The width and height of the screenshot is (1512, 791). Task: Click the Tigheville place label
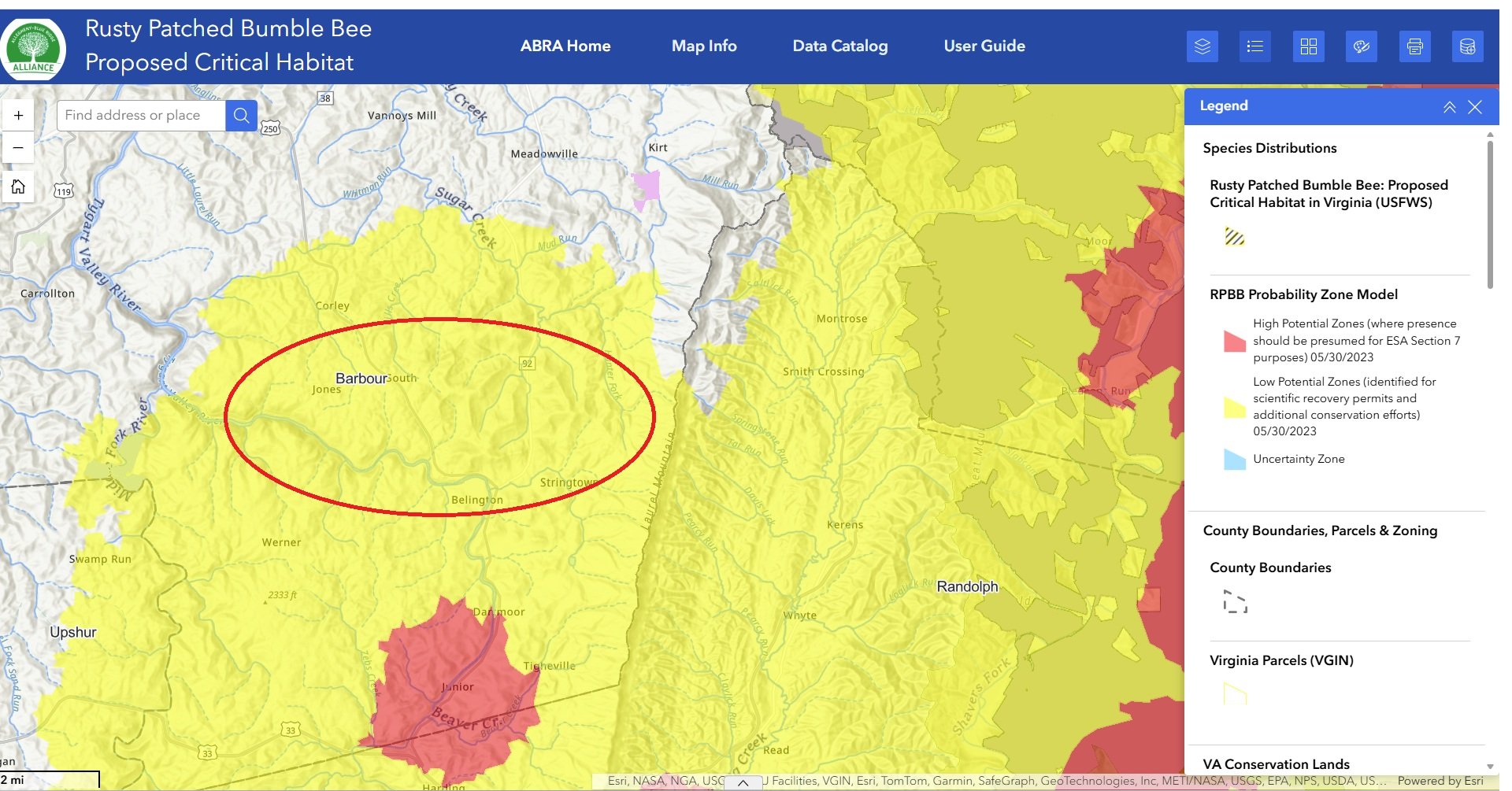tap(550, 666)
